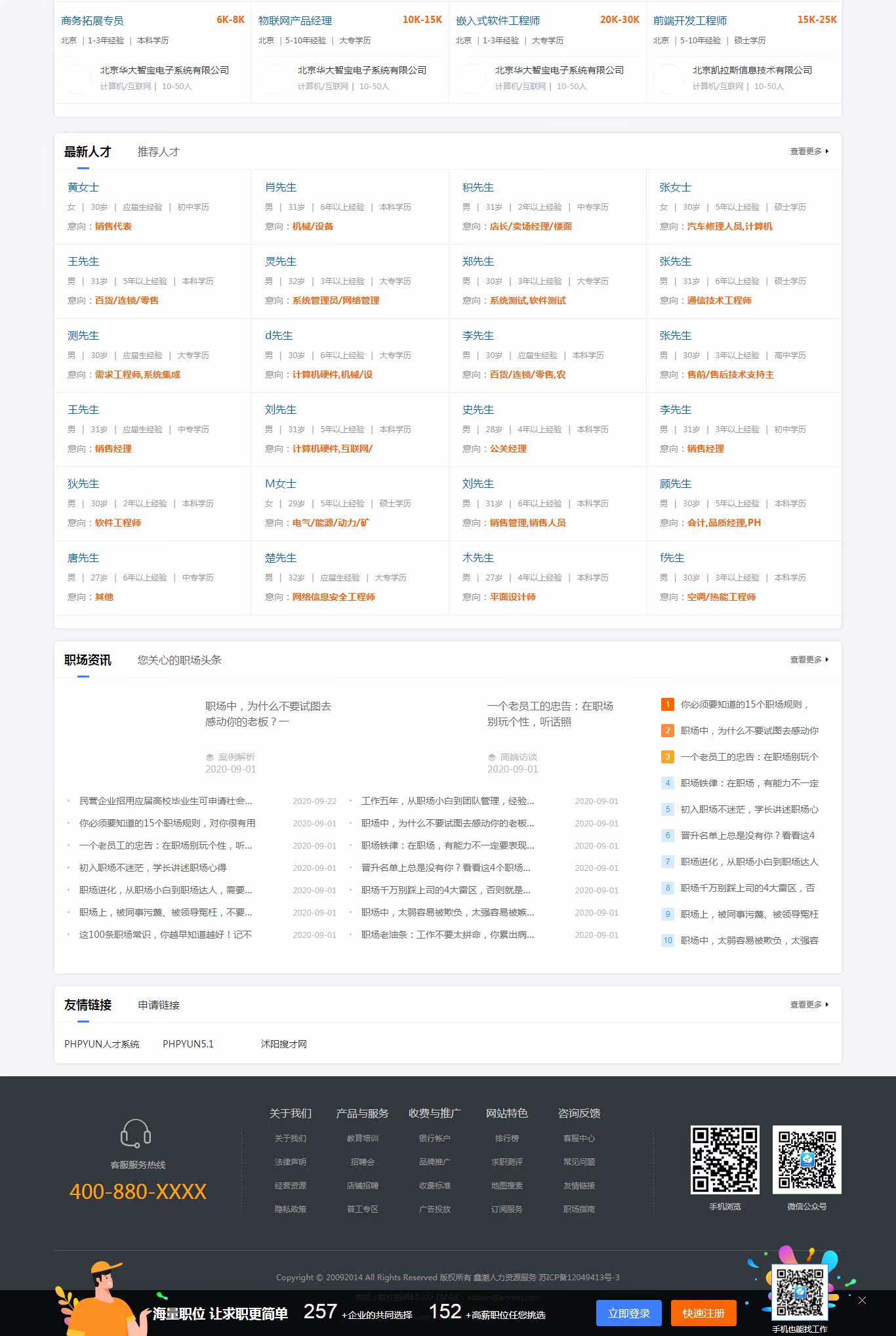Open article 民营企业招用应届高校毕业生可申请社会...
This screenshot has width=896, height=1336.
[x=166, y=801]
